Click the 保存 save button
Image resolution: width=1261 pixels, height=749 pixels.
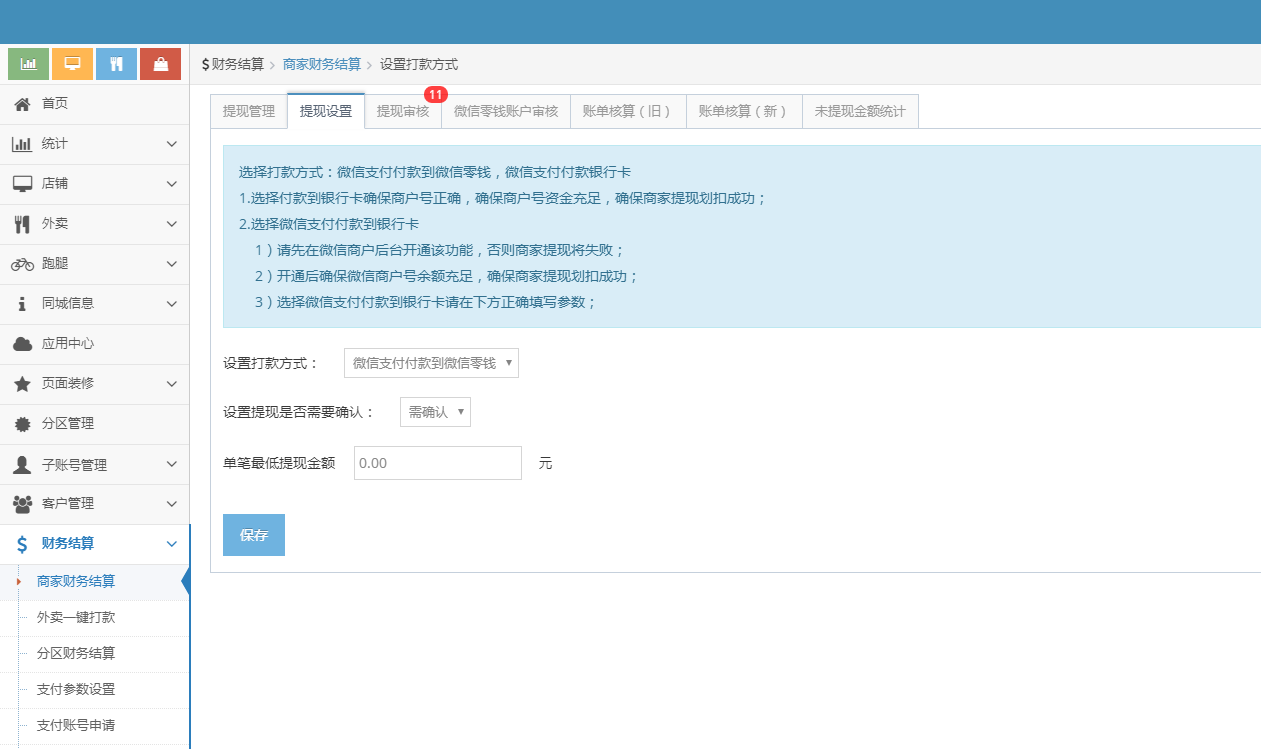click(x=253, y=535)
